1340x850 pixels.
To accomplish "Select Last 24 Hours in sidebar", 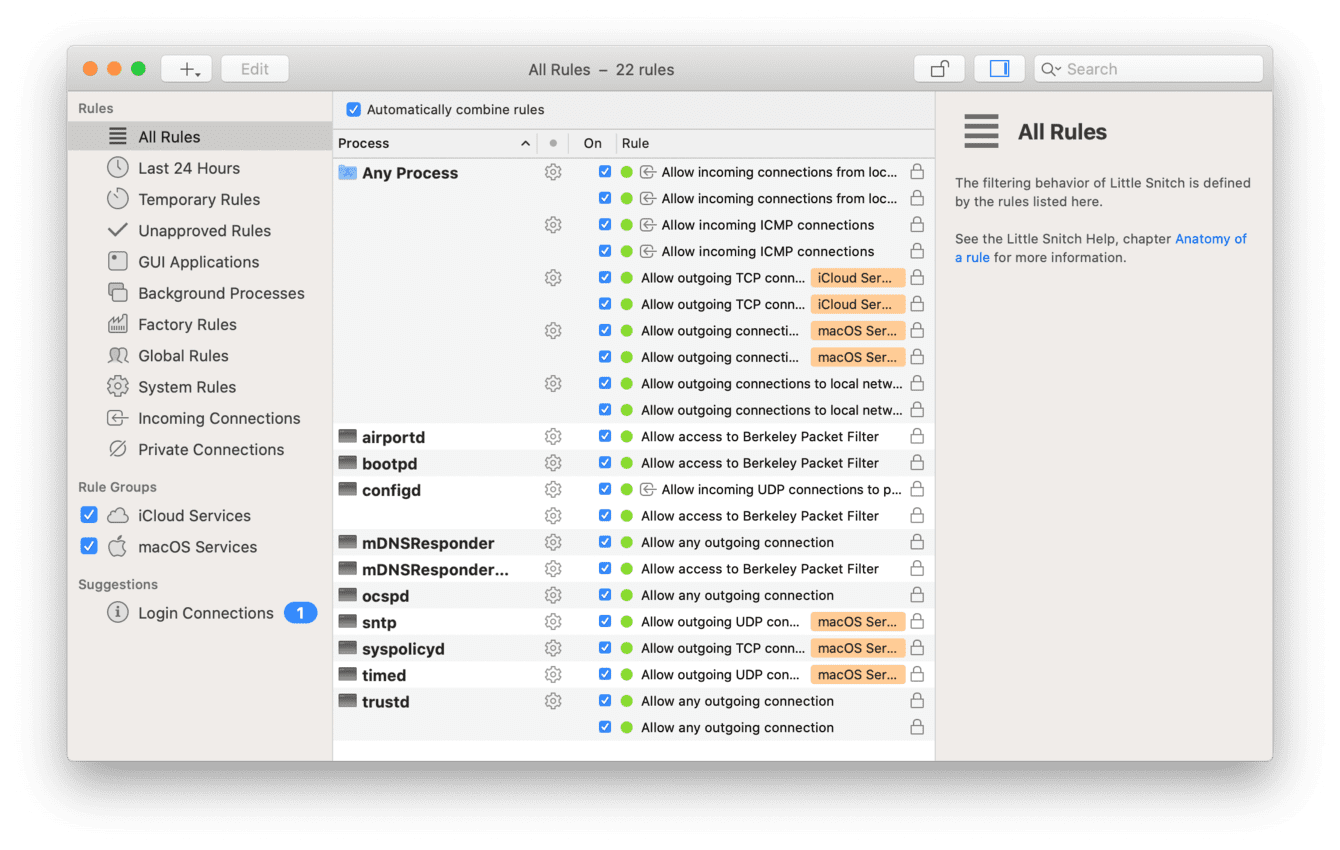I will [189, 168].
